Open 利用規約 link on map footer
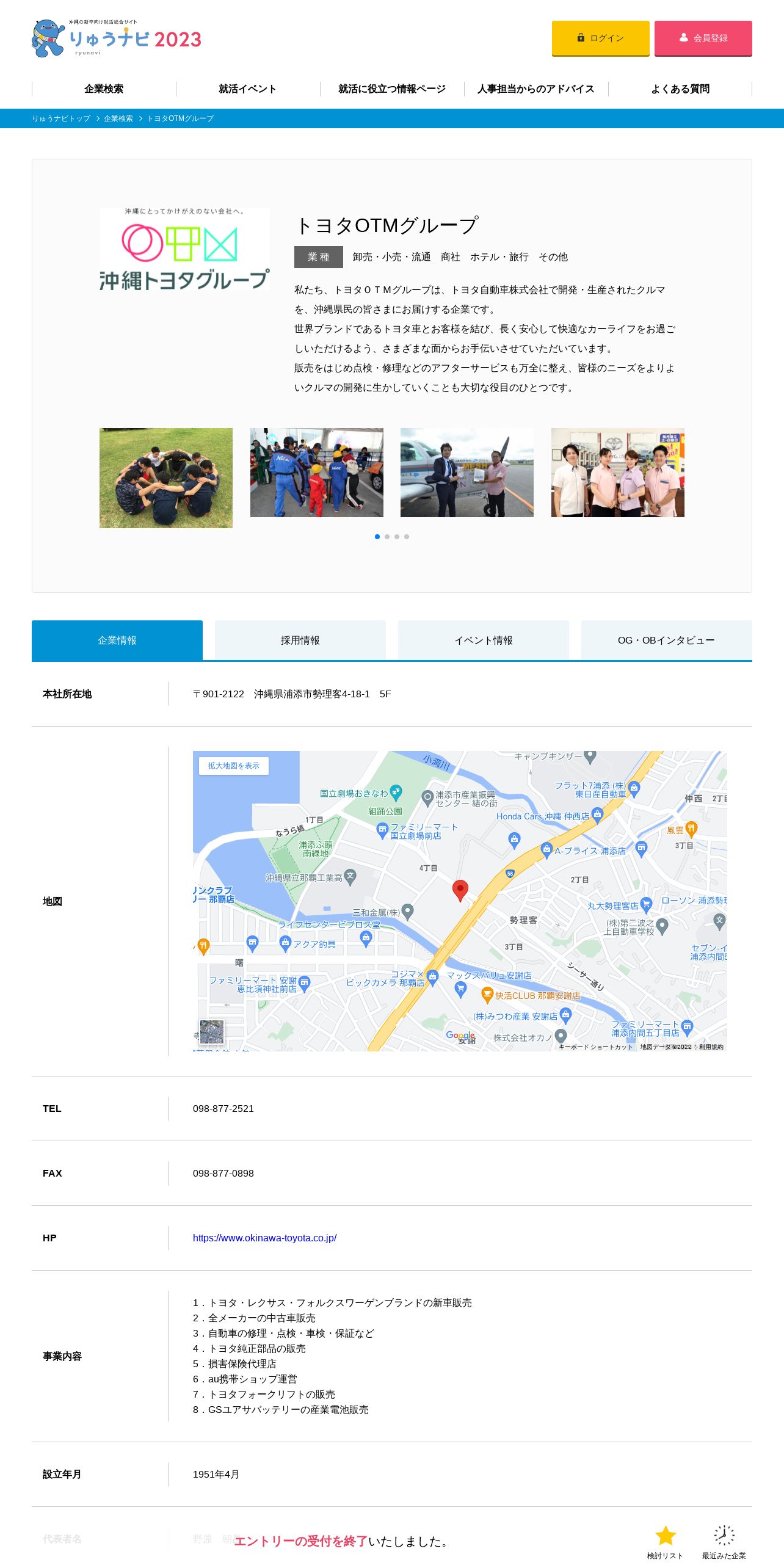 711,1047
